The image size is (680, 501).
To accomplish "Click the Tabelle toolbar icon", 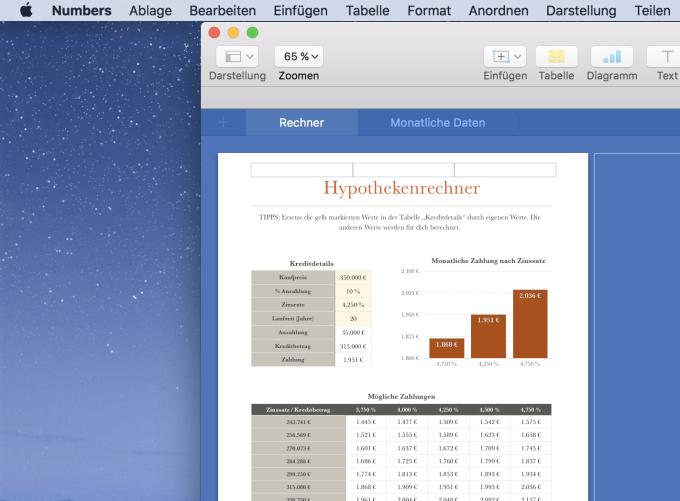I will pos(556,56).
